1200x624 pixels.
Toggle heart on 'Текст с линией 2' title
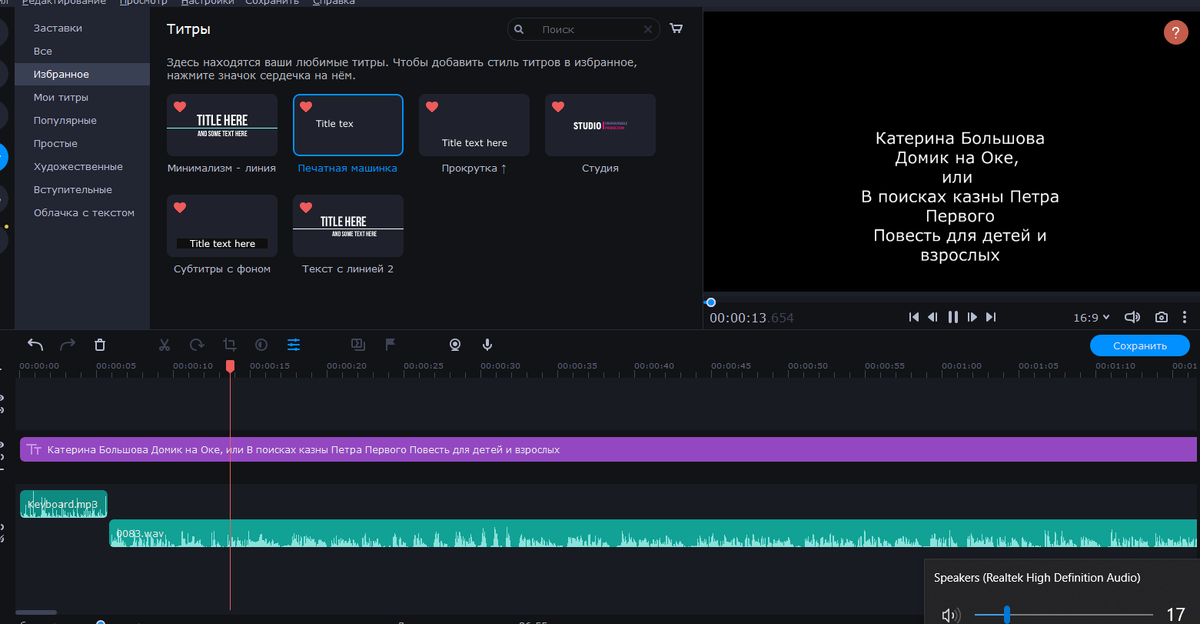[x=306, y=208]
